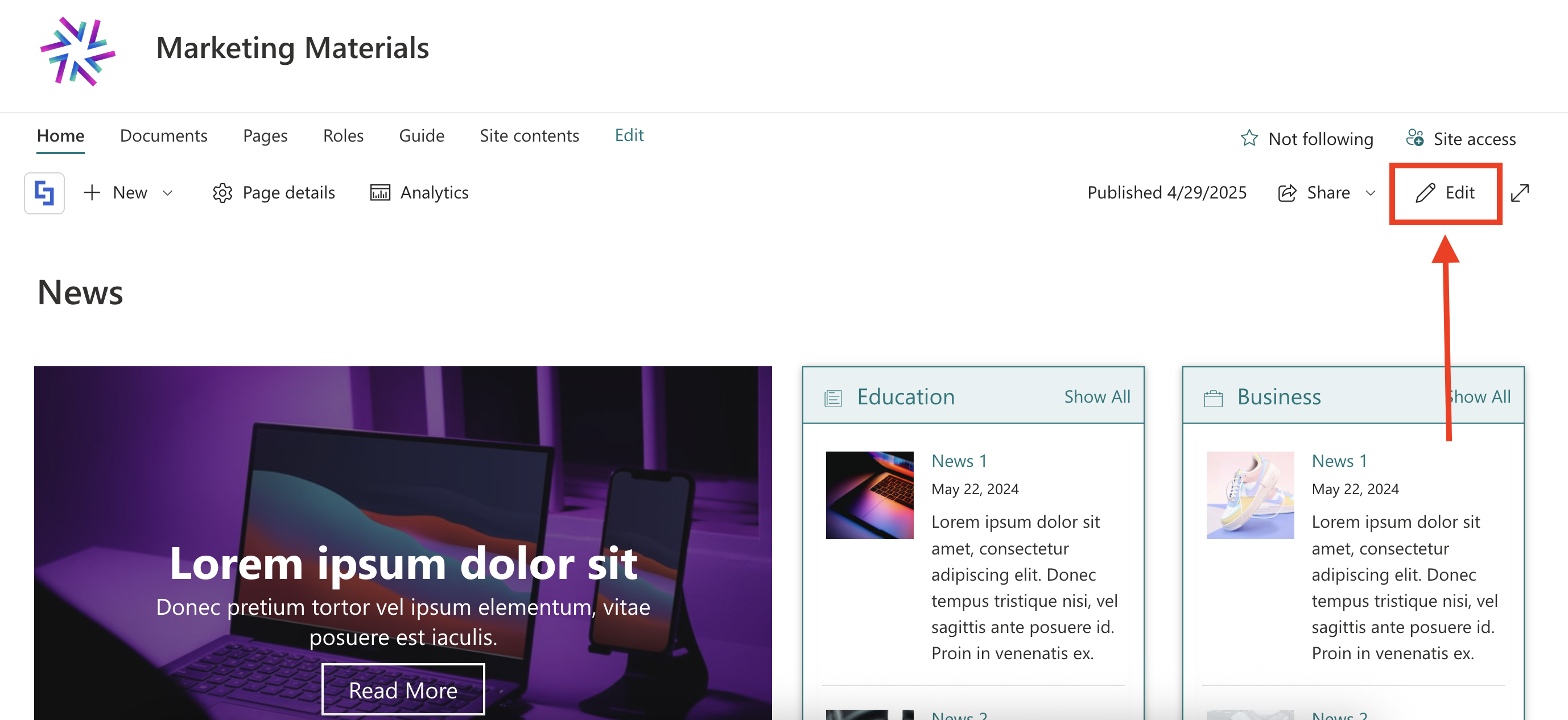1568x720 pixels.
Task: Go to Site contents in navigation
Action: point(529,135)
